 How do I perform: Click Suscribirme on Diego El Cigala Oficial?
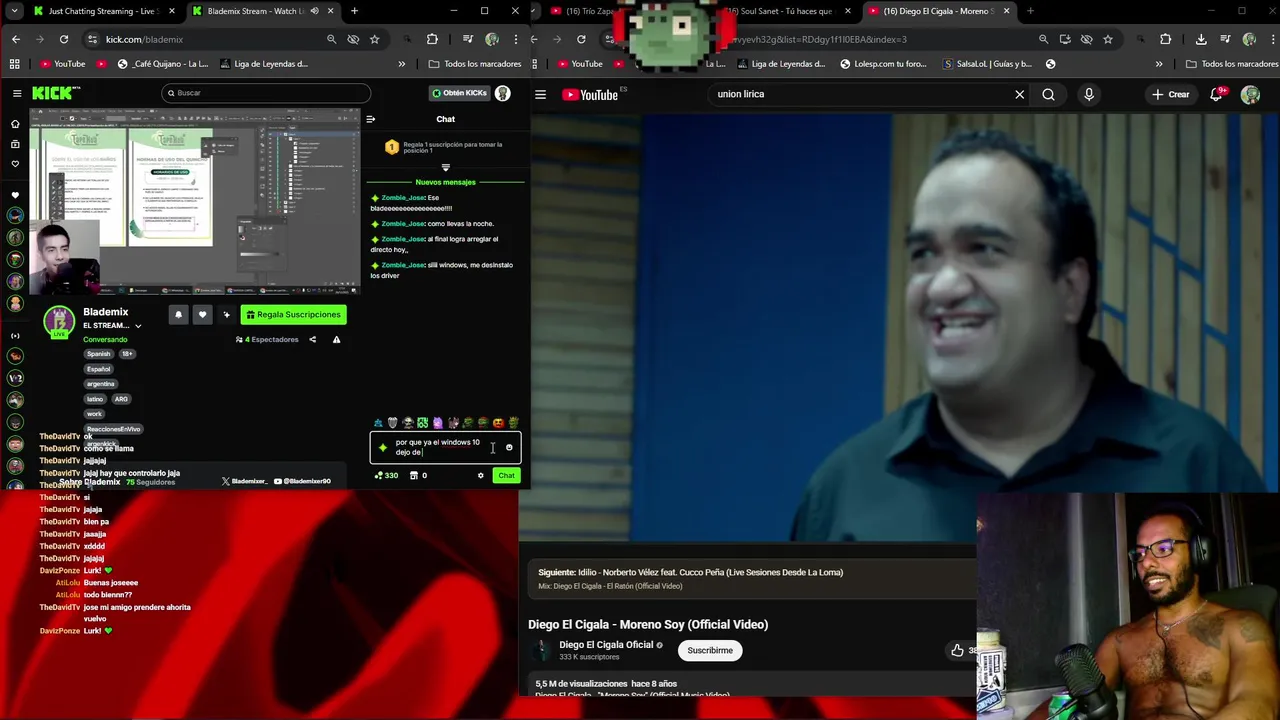[710, 651]
